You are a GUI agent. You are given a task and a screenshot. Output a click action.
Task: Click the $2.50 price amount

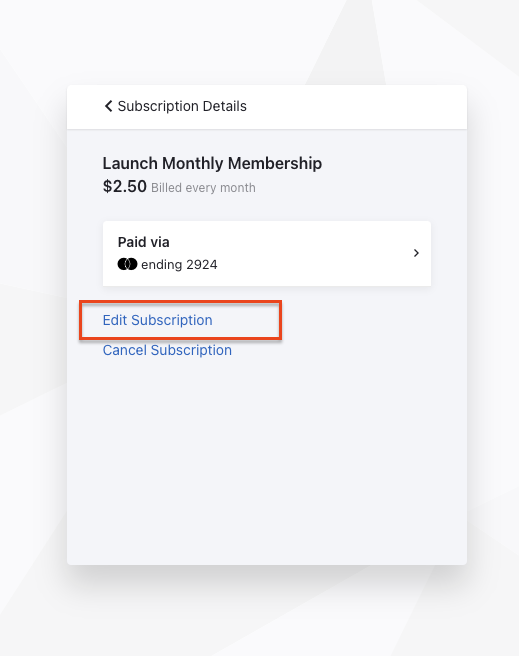(125, 187)
